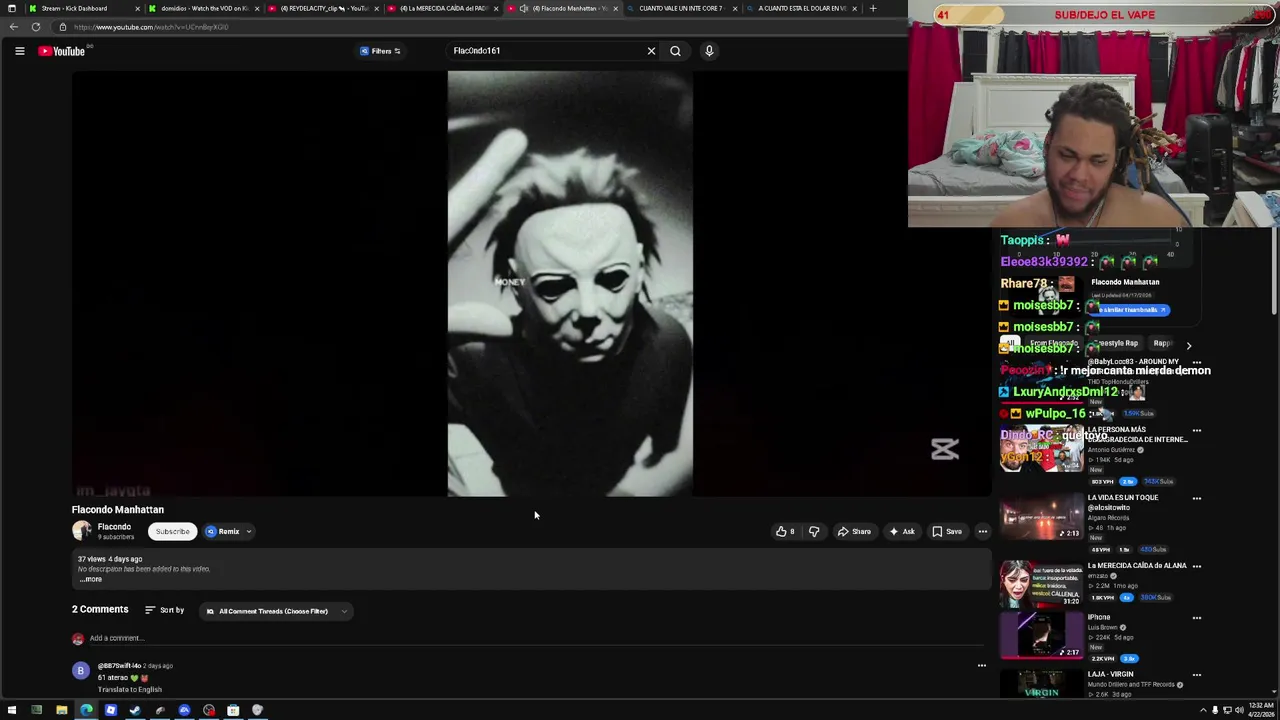
Task: Click the Flacondo channel name link
Action: coord(114,527)
